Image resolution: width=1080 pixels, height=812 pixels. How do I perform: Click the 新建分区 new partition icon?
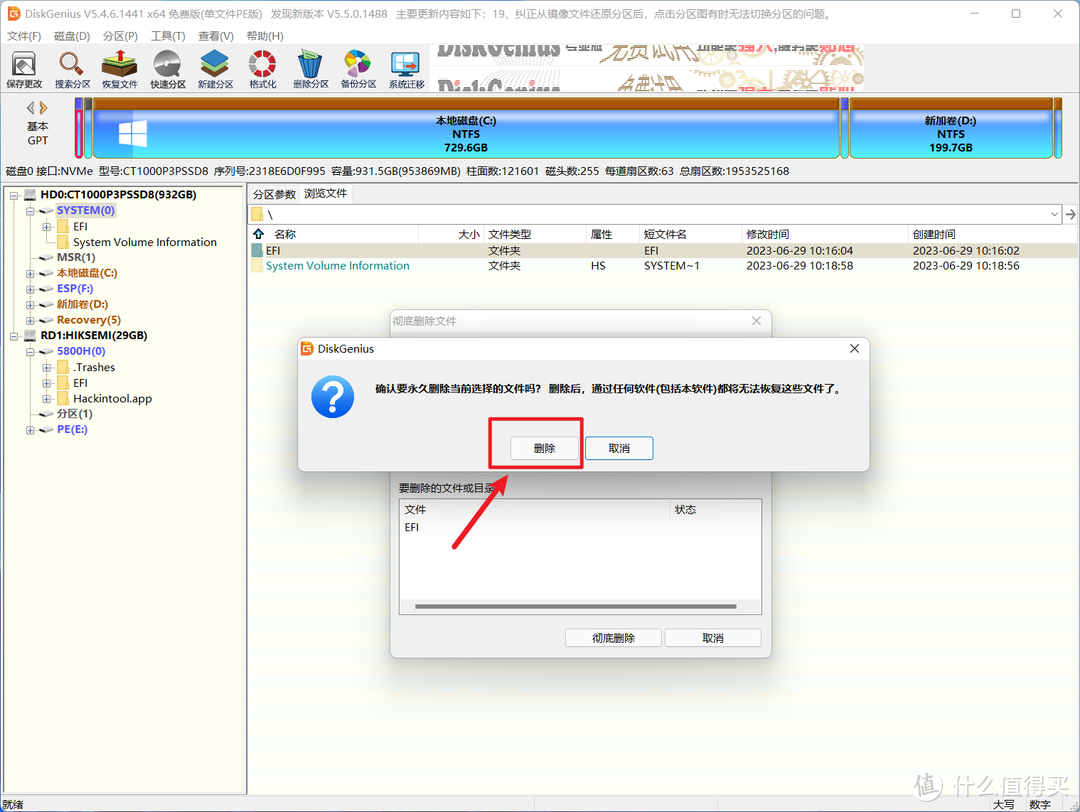tap(215, 70)
